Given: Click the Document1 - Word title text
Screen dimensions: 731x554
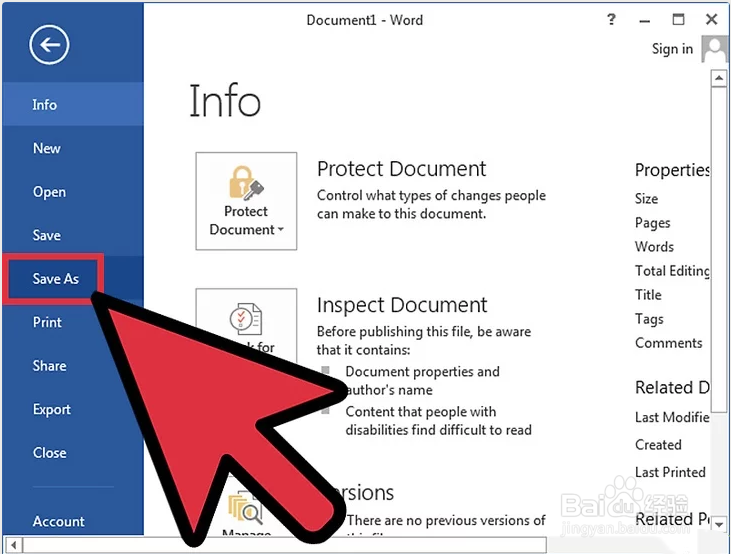Looking at the screenshot, I should (365, 20).
